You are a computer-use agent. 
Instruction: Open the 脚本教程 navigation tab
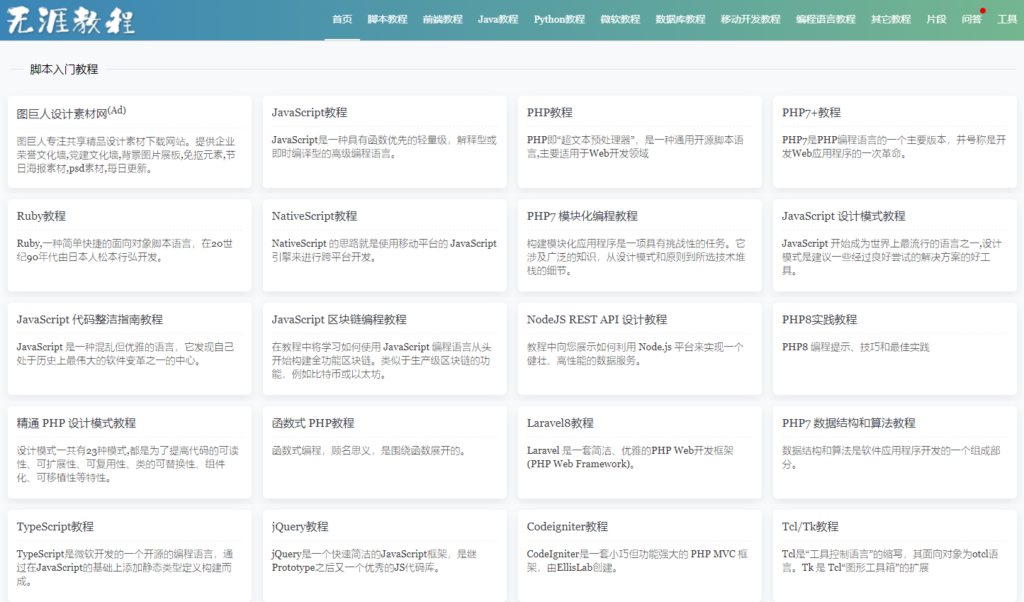(388, 18)
